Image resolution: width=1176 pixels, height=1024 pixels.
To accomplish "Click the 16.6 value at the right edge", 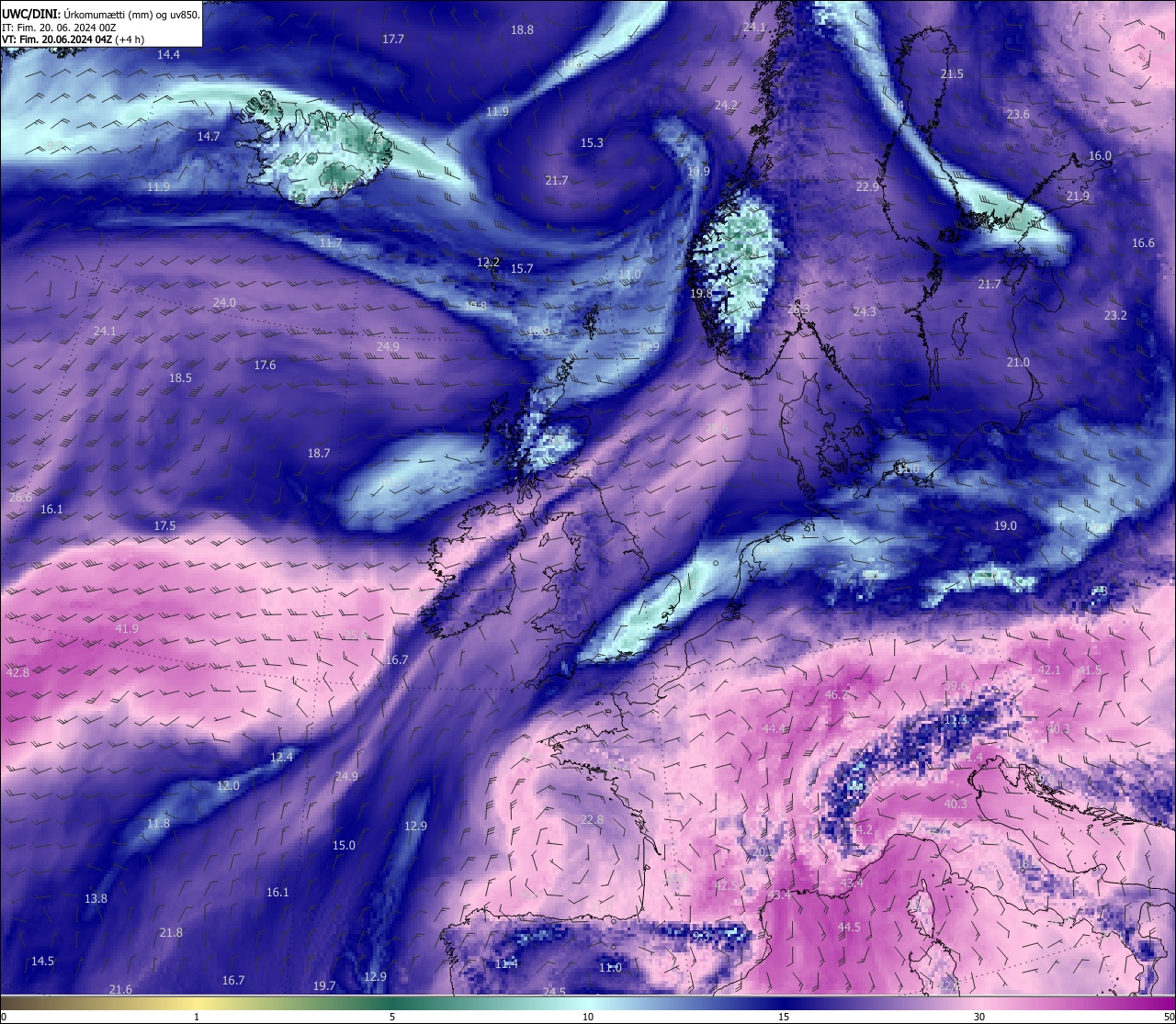I will (1143, 242).
